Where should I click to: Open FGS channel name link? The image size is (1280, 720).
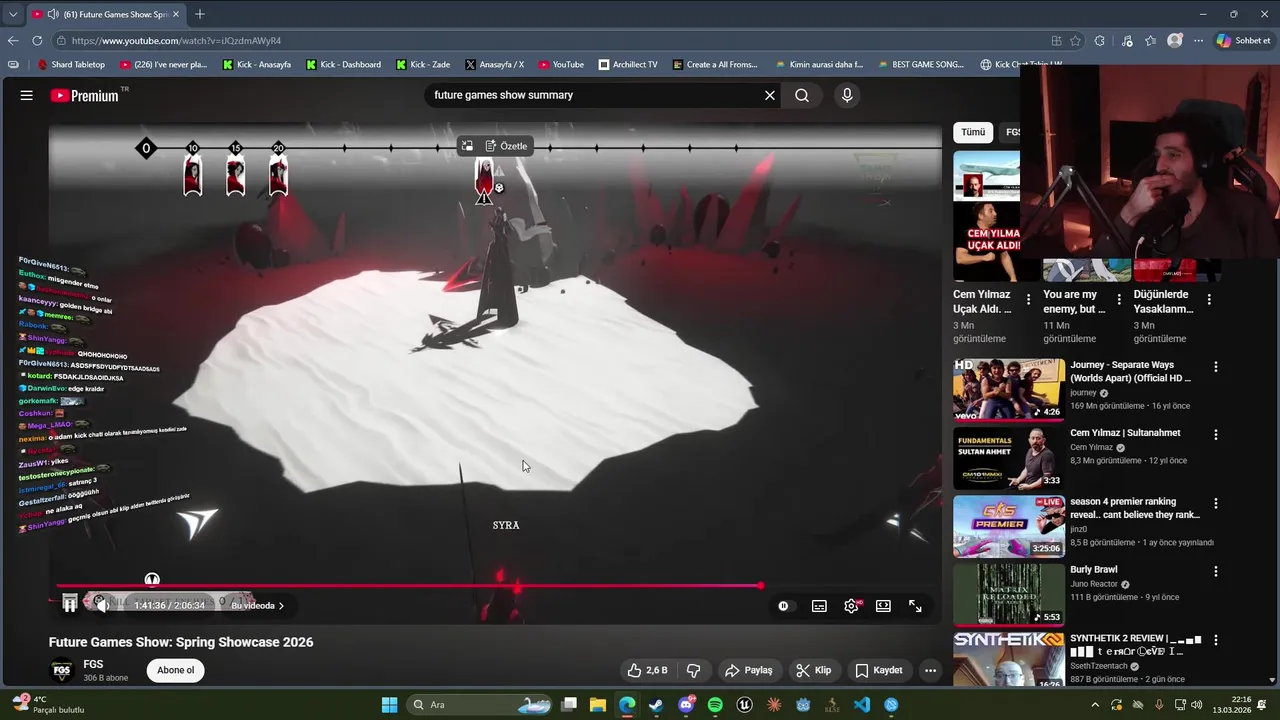click(93, 664)
